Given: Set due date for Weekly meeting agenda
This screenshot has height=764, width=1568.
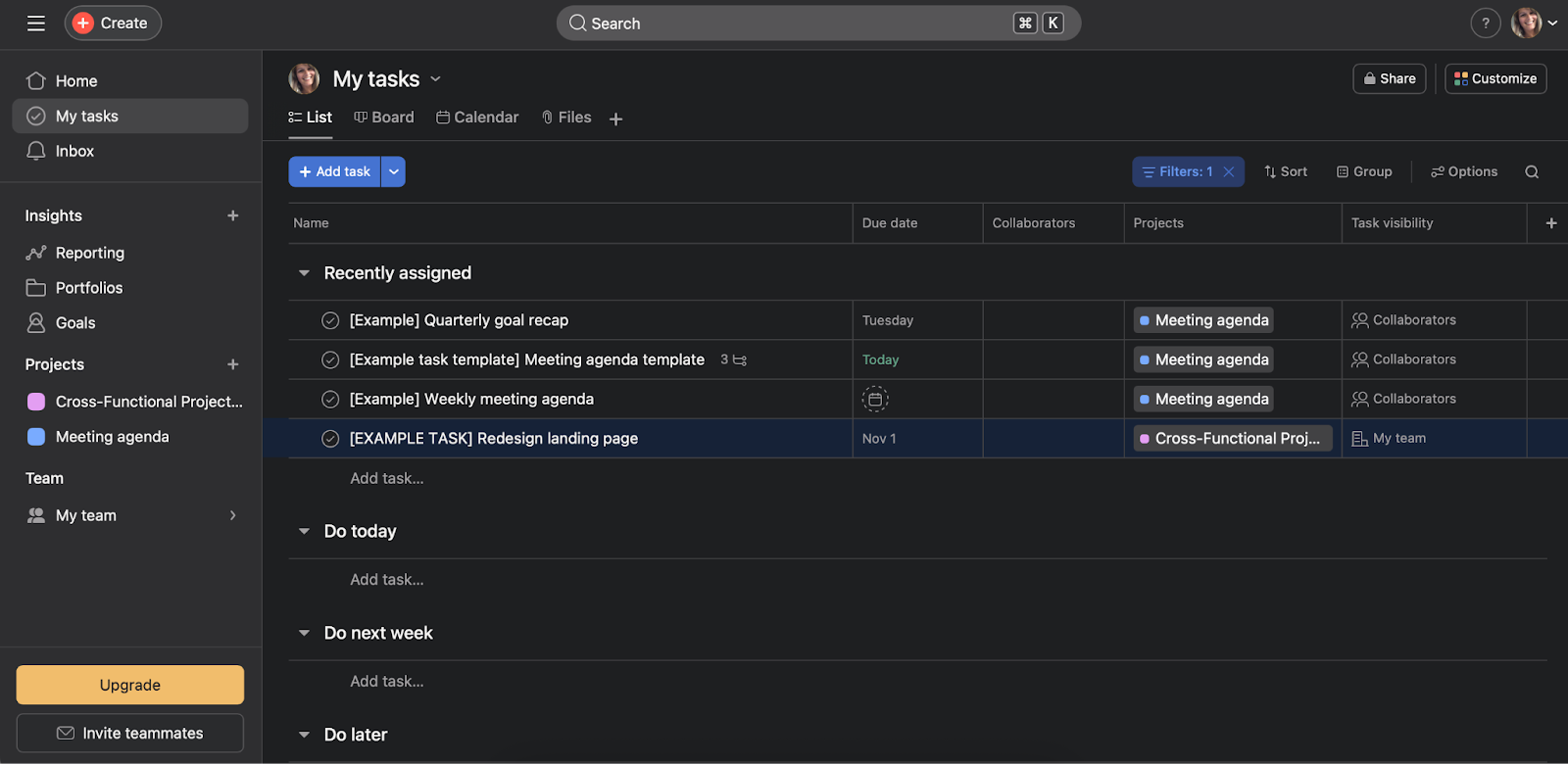Looking at the screenshot, I should (x=875, y=400).
